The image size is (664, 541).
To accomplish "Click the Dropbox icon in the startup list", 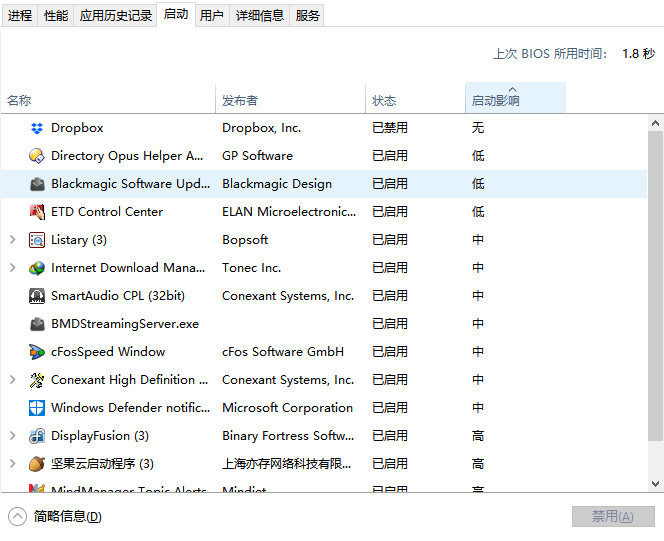I will tap(37, 128).
